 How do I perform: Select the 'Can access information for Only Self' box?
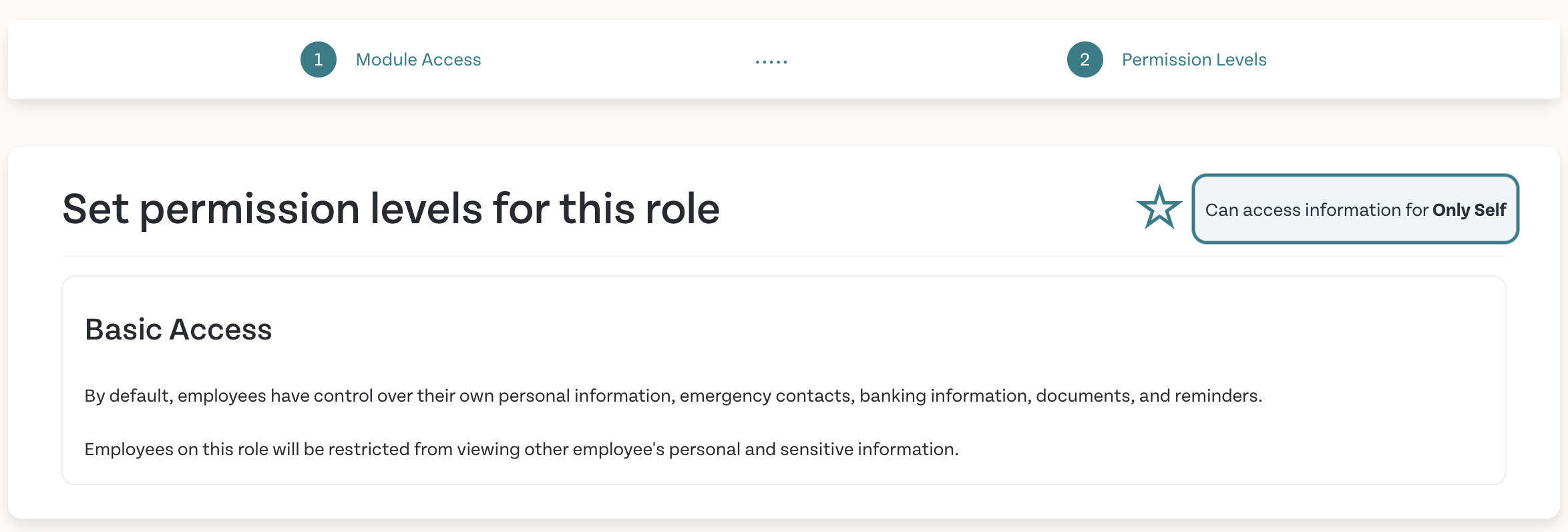tap(1356, 209)
